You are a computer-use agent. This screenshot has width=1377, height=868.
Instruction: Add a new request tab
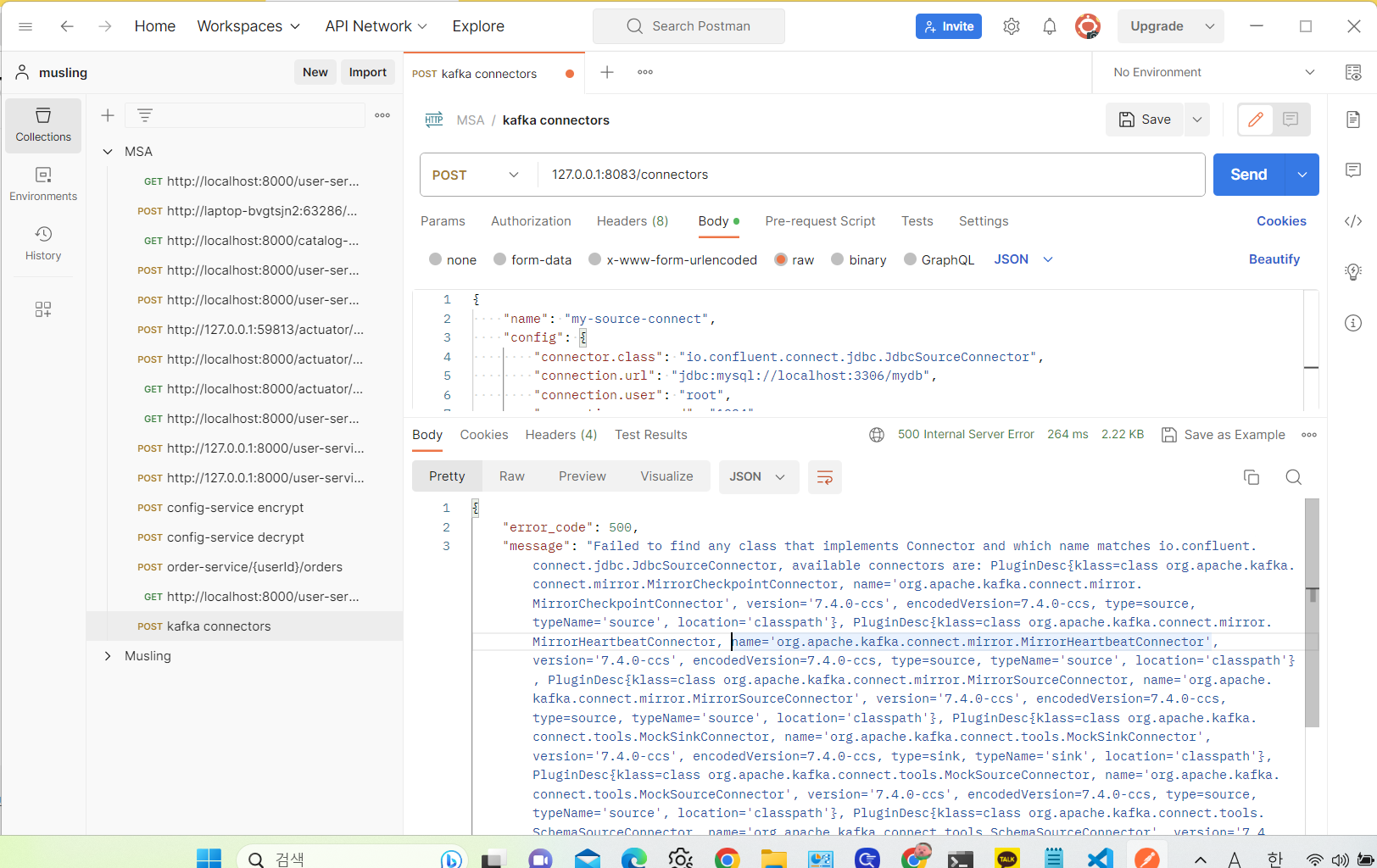(607, 72)
